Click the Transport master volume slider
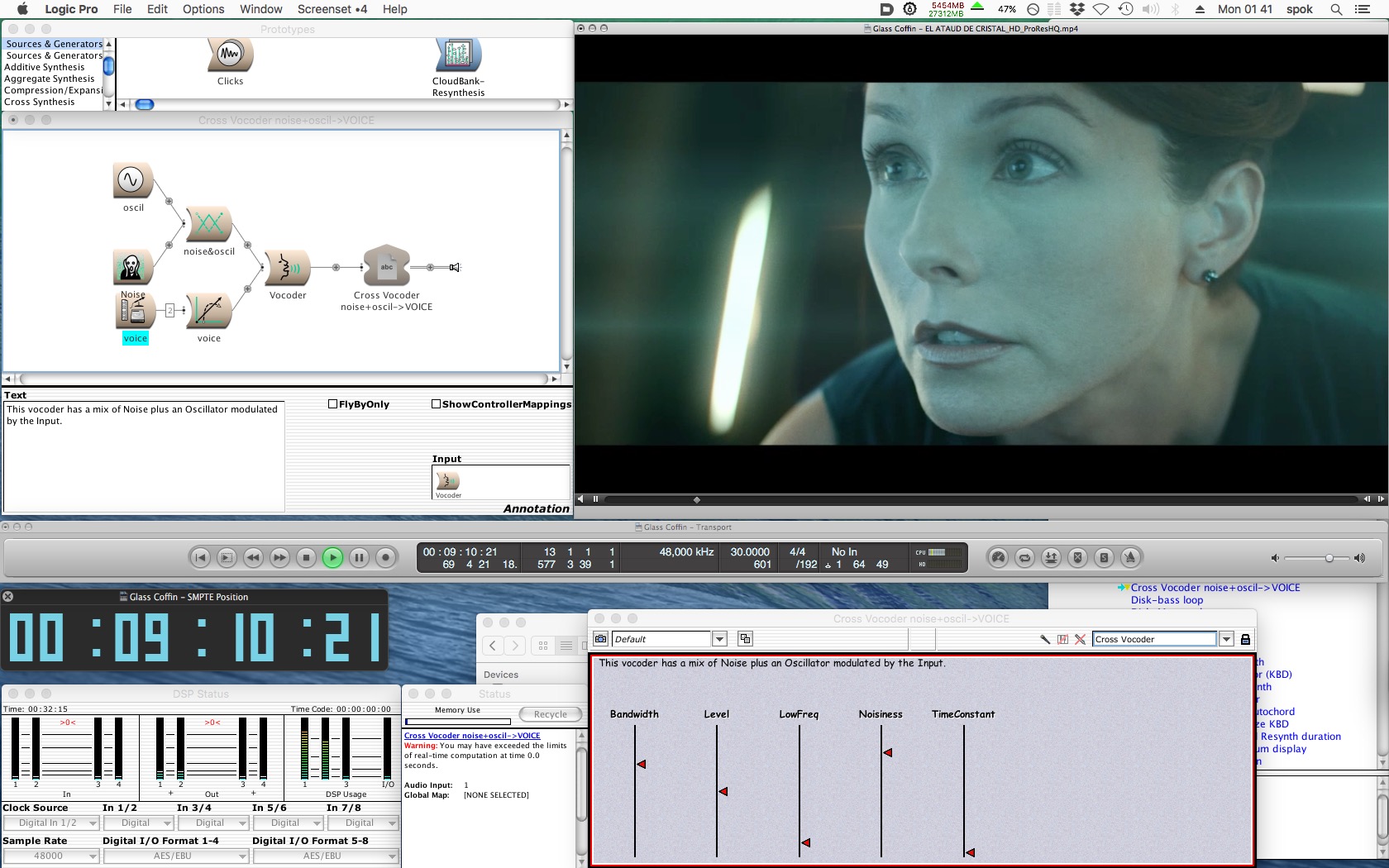 point(1329,558)
